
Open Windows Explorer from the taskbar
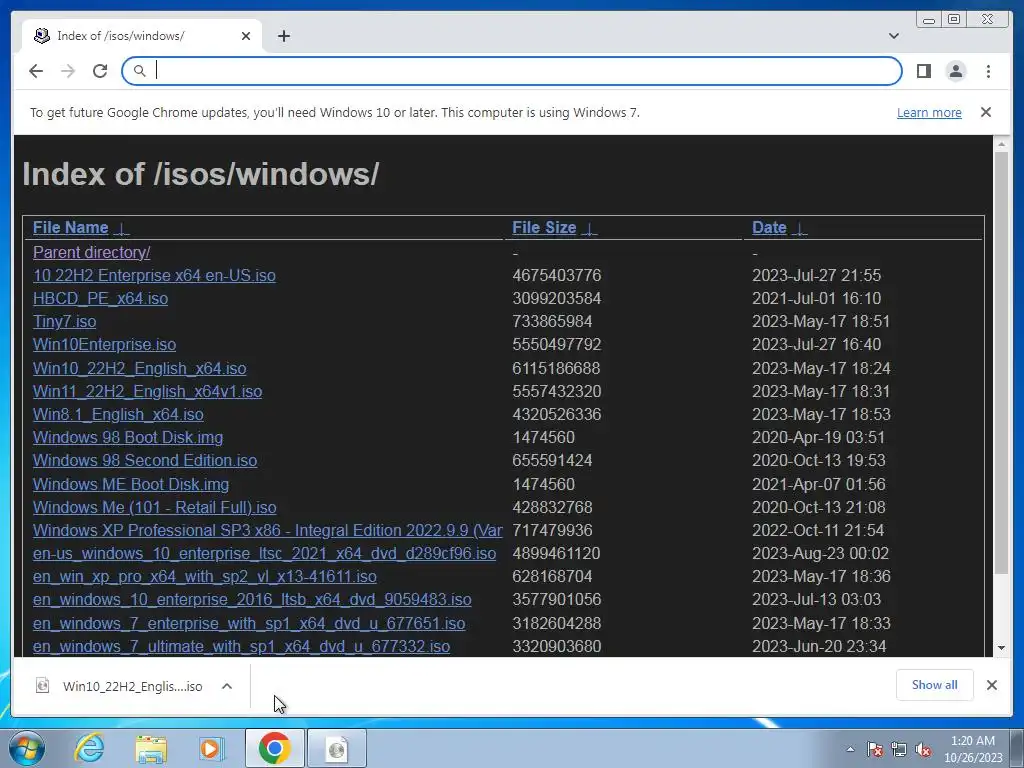(x=151, y=748)
